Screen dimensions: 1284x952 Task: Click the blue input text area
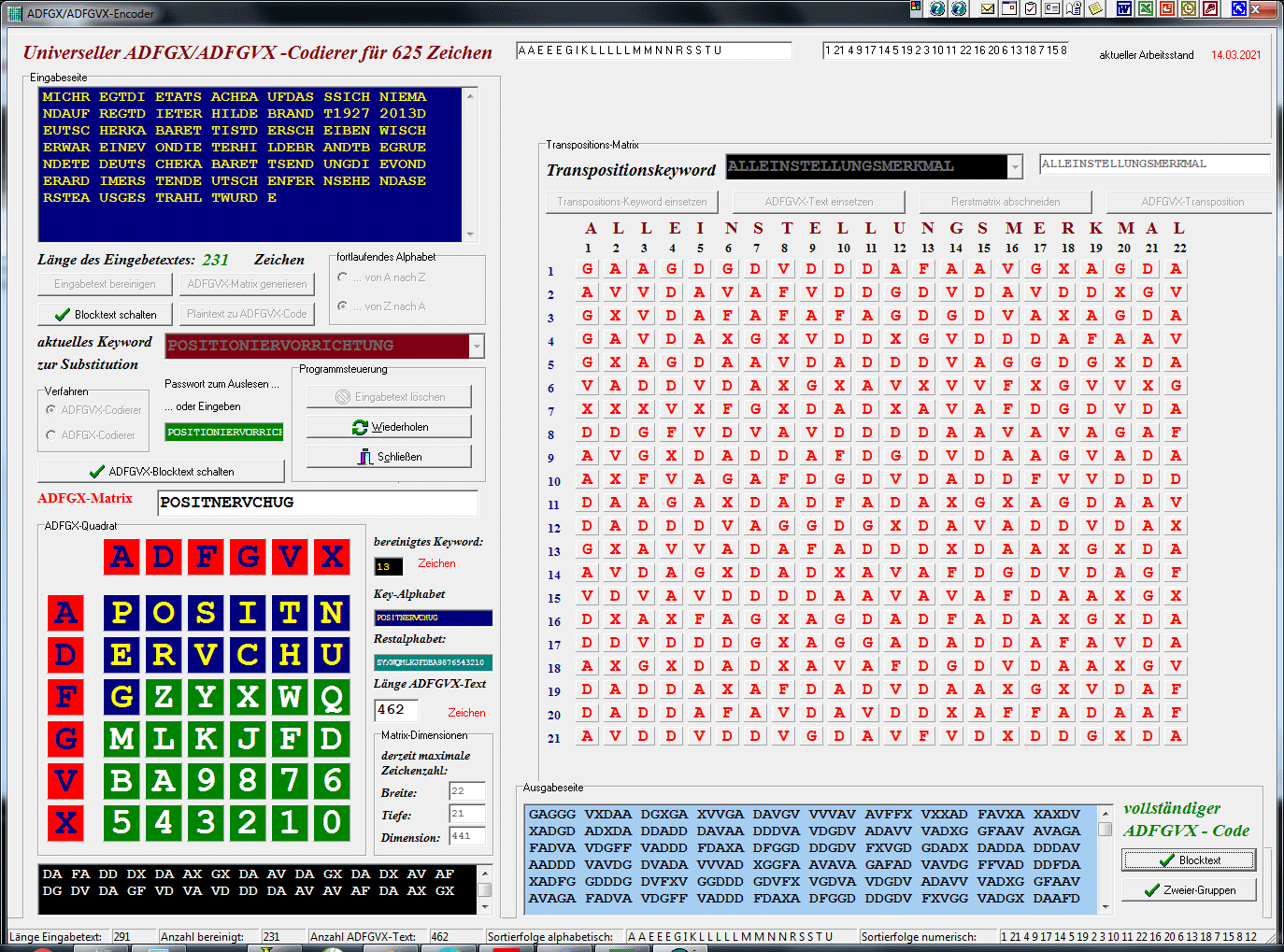[250, 164]
